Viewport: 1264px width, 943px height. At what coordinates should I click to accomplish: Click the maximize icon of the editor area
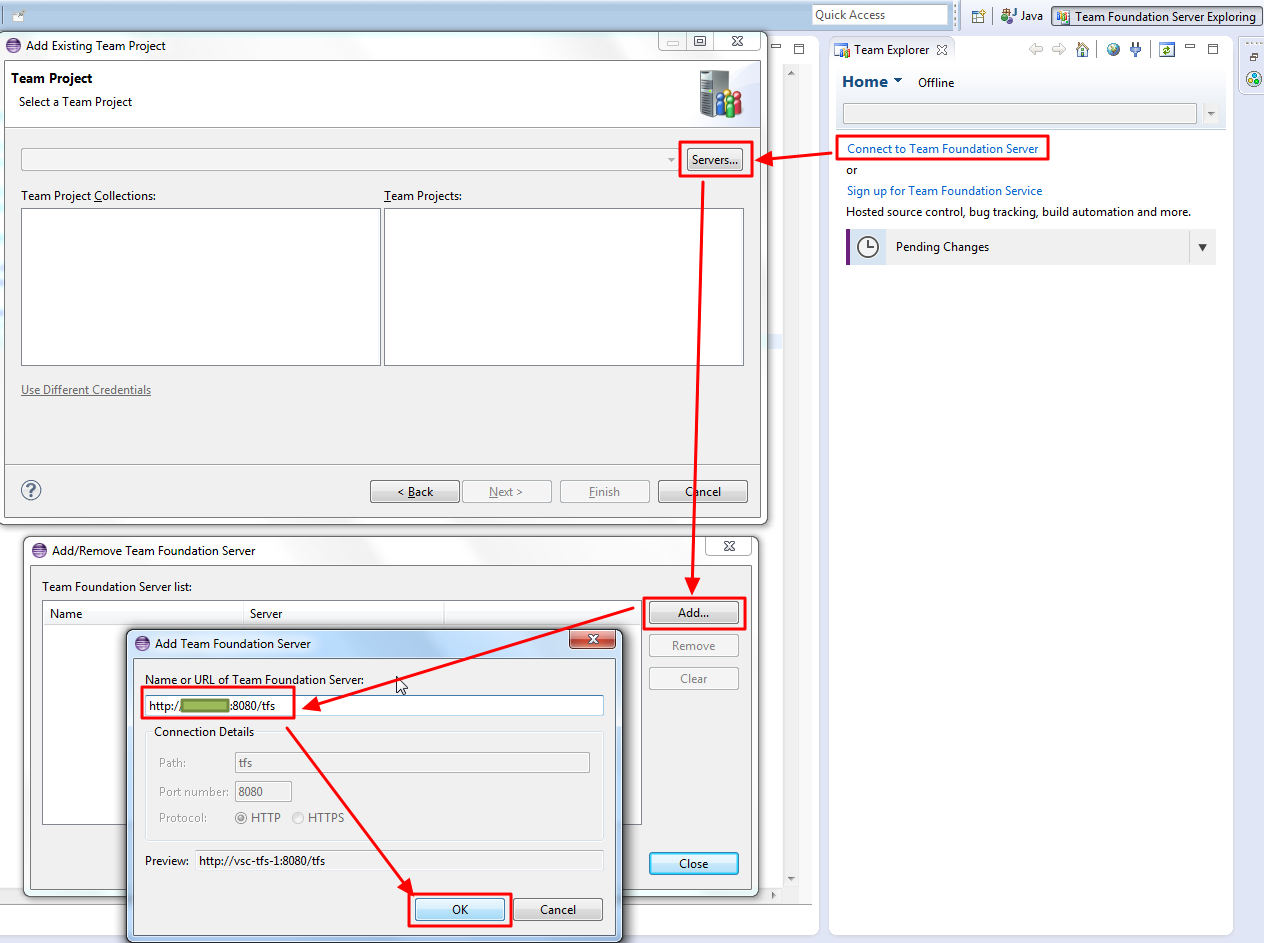pyautogui.click(x=799, y=49)
